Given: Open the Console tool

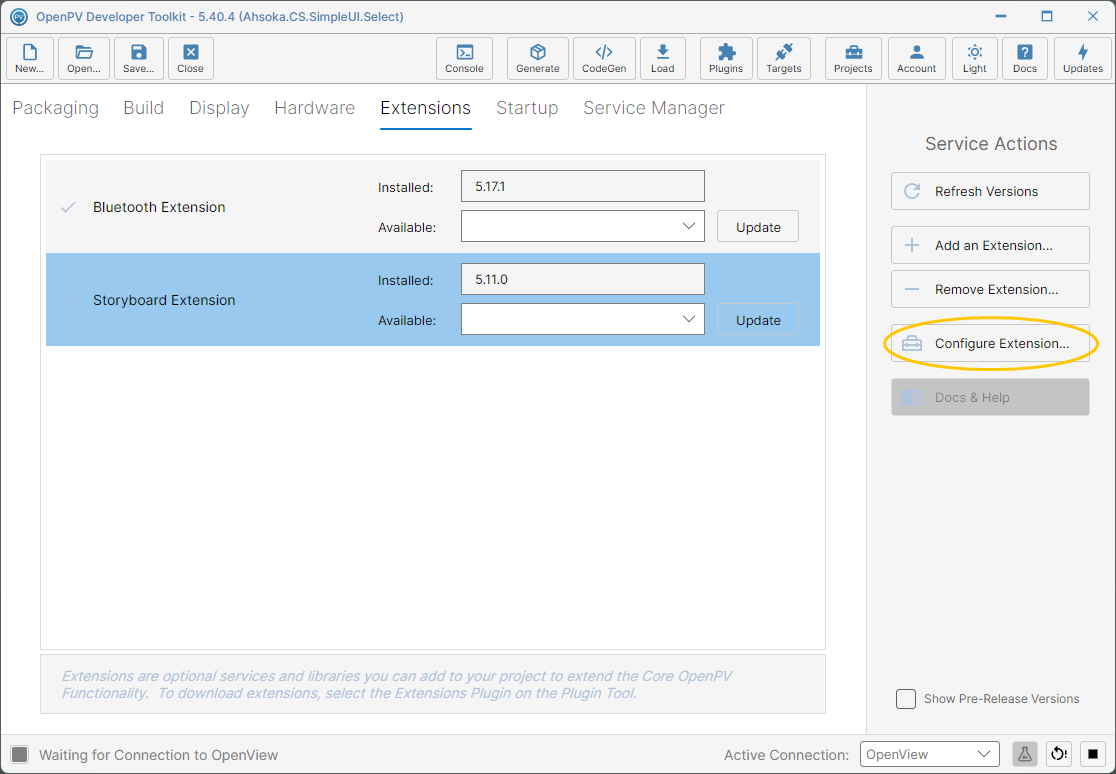Looking at the screenshot, I should click(464, 58).
